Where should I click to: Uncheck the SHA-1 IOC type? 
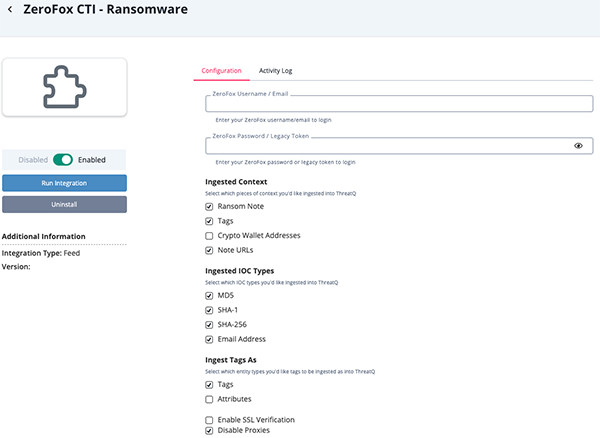209,310
